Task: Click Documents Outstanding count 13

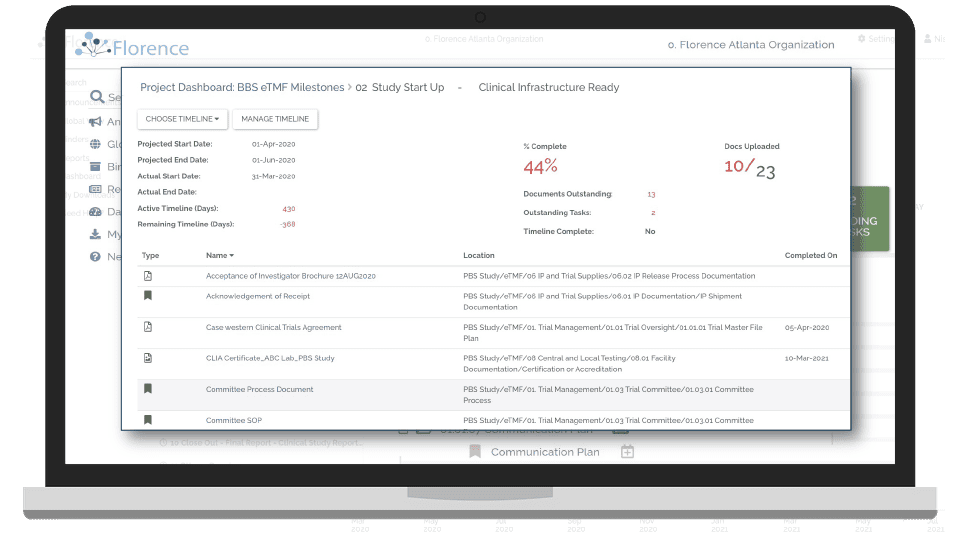Action: click(651, 194)
